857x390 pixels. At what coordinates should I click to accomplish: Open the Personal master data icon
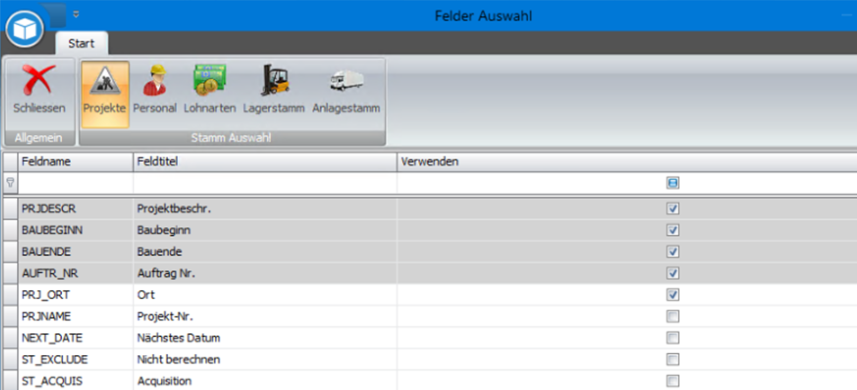pos(155,80)
